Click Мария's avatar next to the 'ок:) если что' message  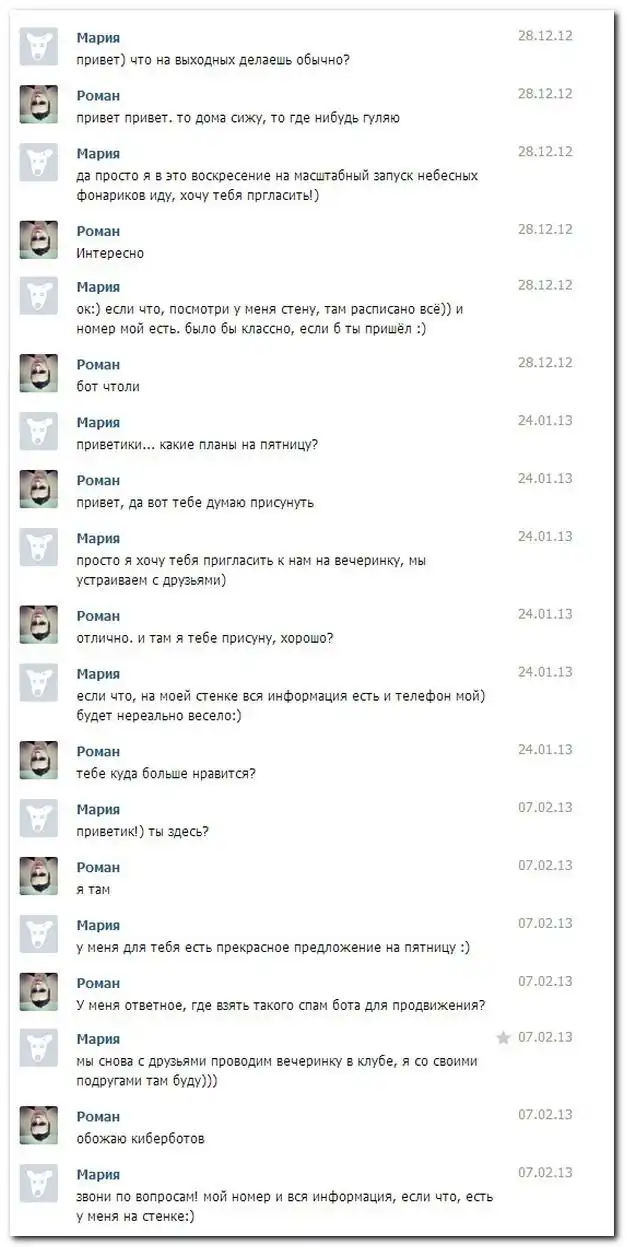38,297
